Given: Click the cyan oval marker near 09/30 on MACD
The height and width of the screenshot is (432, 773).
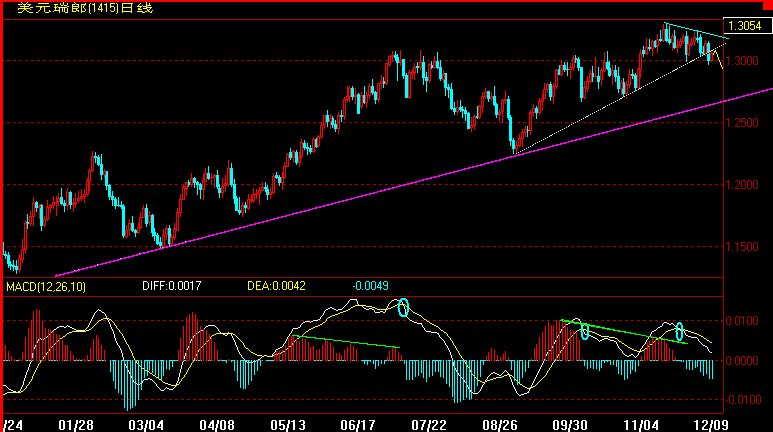Looking at the screenshot, I should [585, 331].
